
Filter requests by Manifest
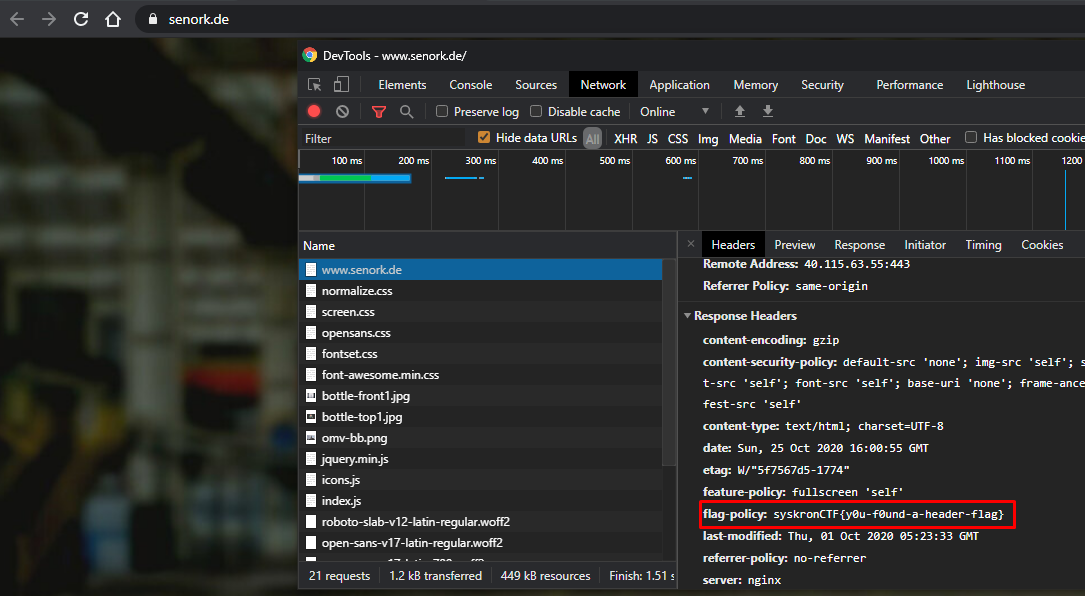887,138
